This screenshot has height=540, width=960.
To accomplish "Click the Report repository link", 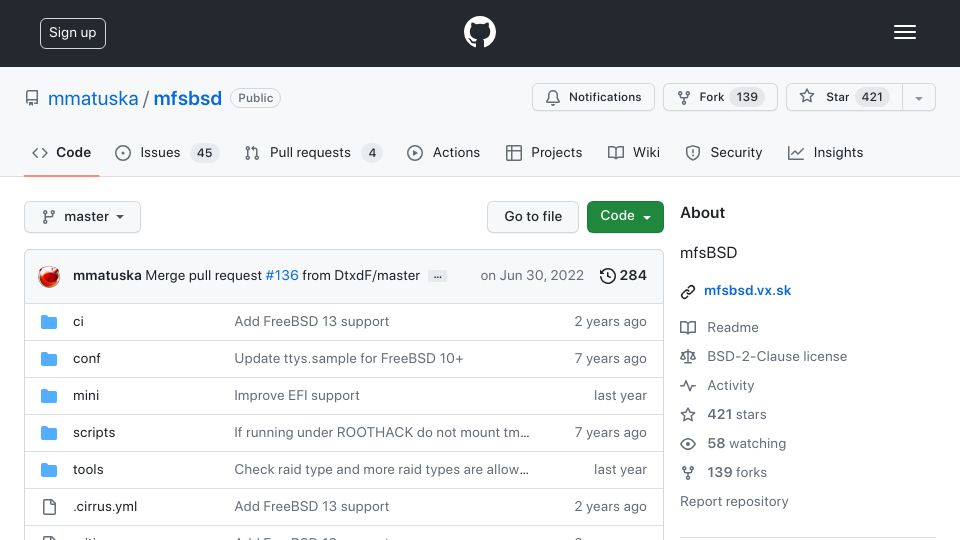I will 734,502.
